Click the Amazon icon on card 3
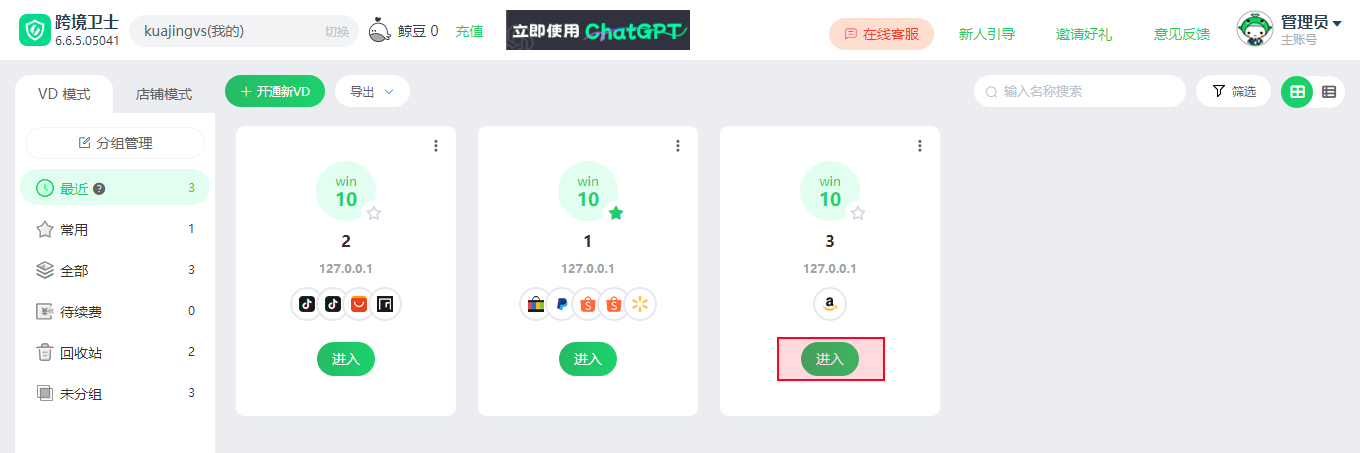 click(830, 305)
